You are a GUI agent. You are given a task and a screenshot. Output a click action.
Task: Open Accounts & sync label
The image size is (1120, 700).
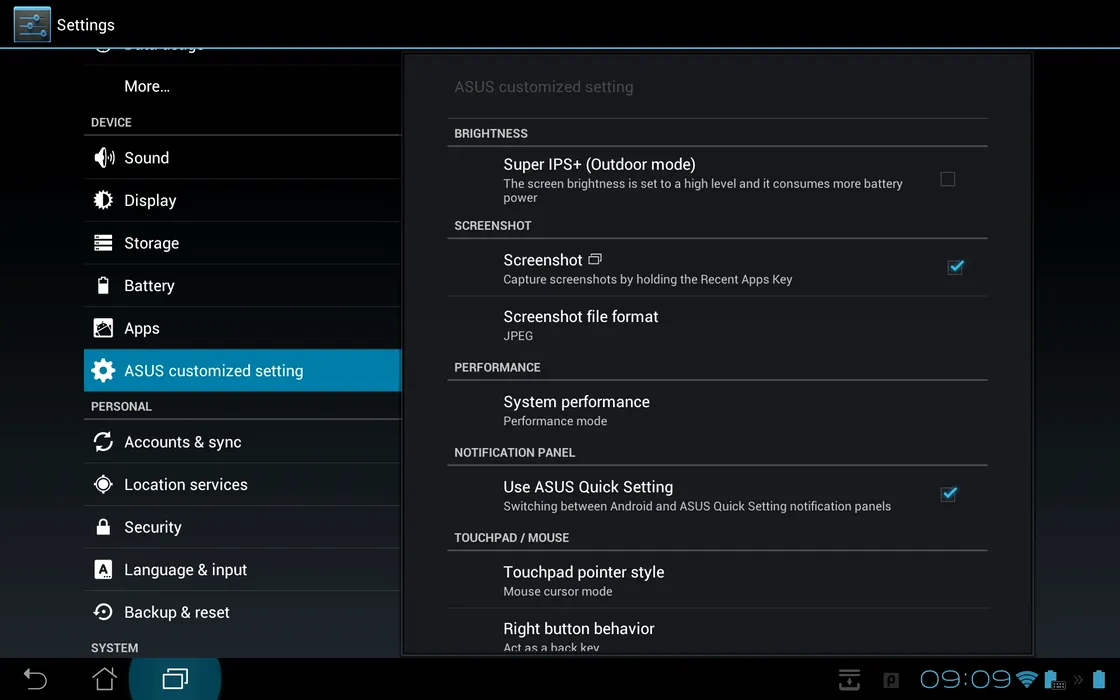click(183, 442)
